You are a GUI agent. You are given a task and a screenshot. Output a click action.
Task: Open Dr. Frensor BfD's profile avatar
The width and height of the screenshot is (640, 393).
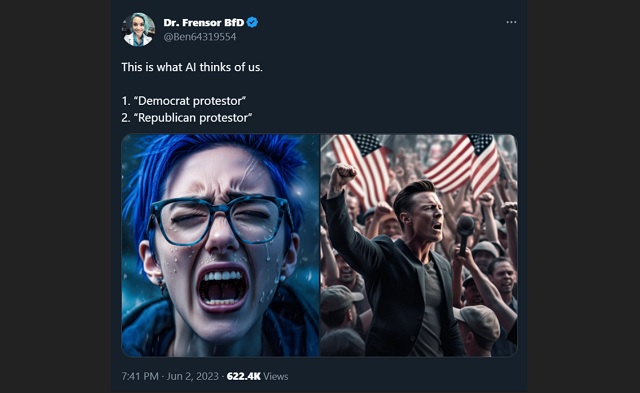tap(138, 29)
